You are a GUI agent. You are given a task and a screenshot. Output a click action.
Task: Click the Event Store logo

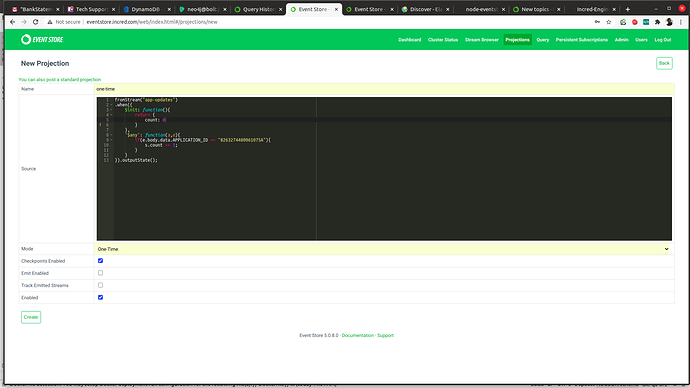tap(42, 40)
